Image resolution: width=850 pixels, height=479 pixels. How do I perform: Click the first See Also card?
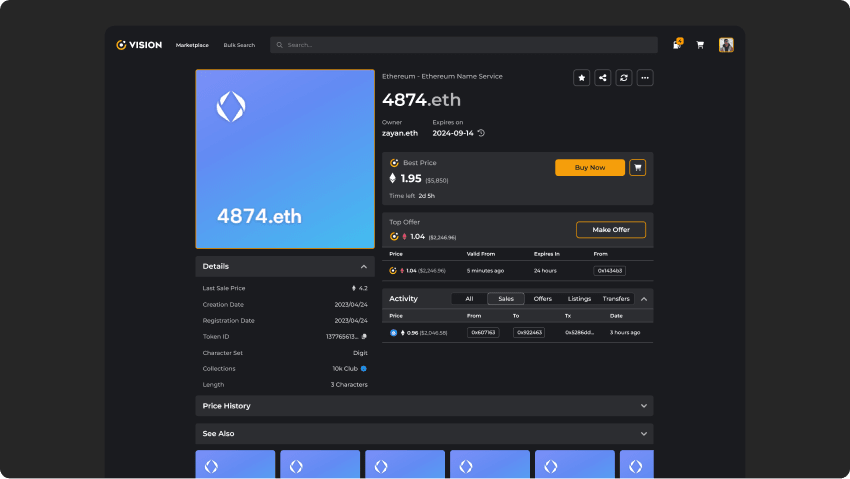(235, 464)
